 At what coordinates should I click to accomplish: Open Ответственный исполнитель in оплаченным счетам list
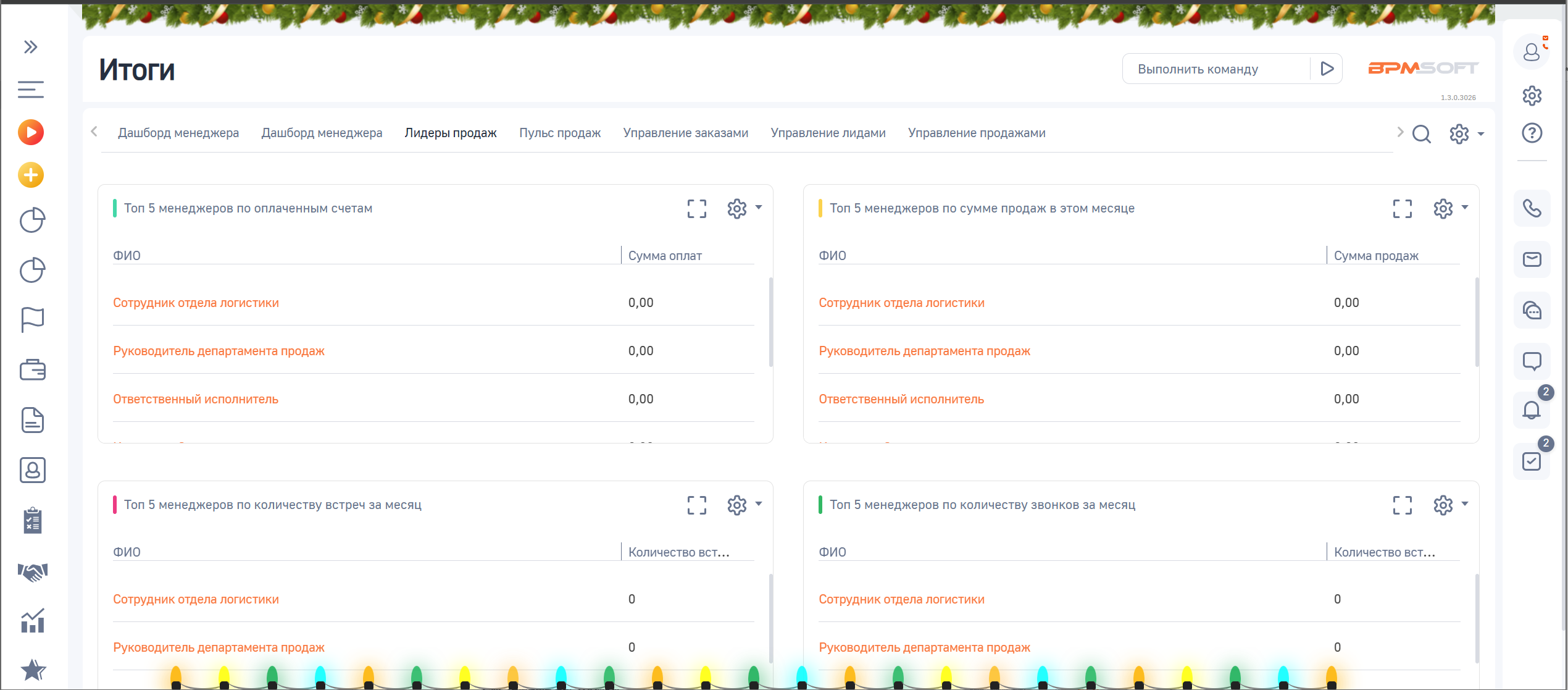196,399
